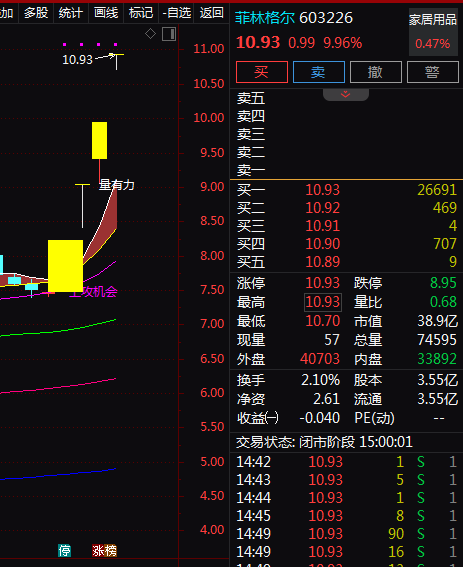Click the red 买 buy button
The height and width of the screenshot is (567, 463).
262,72
